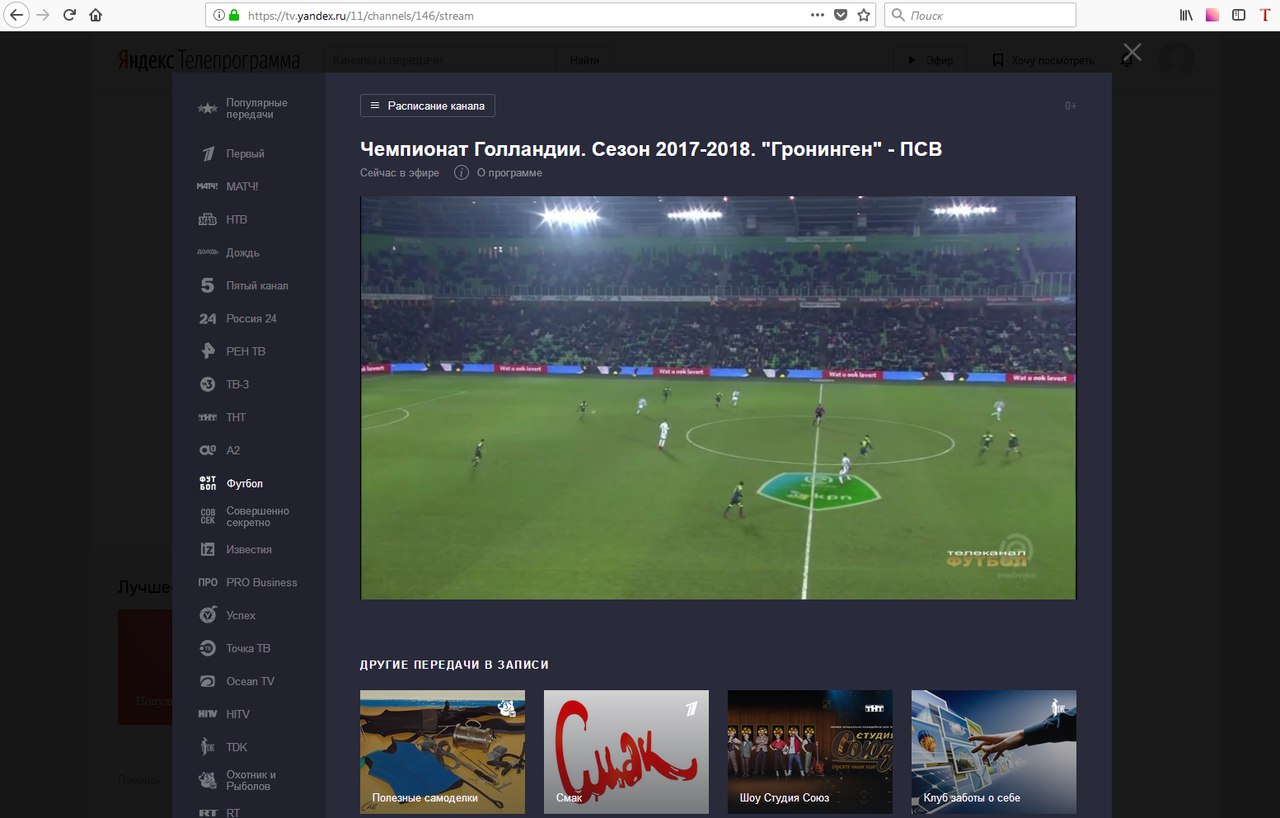
Task: Open the Совершенно секретно channel
Action: [244, 517]
